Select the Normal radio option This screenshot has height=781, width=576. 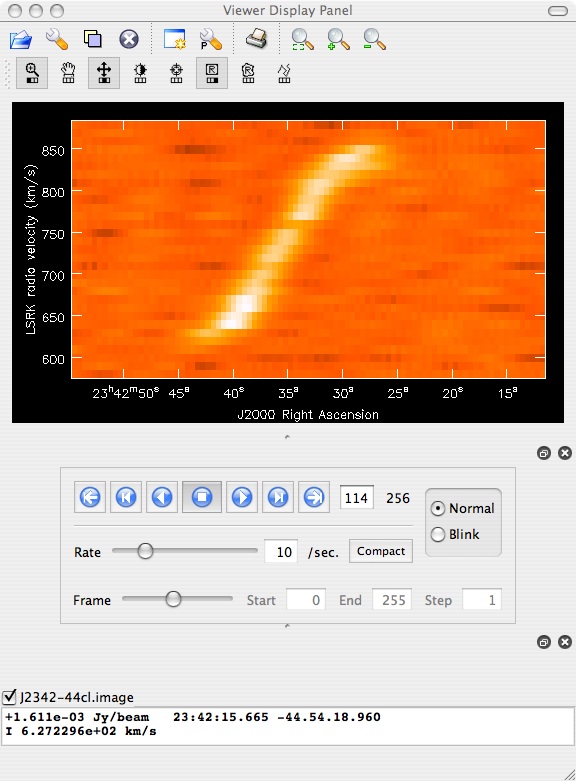(x=462, y=508)
